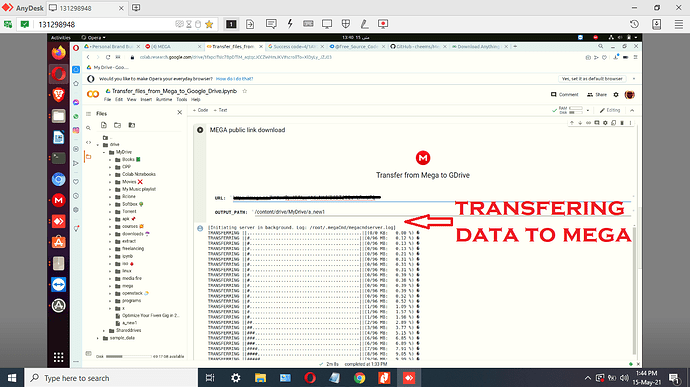Open cell settings from the cell toolbar gear

click(x=605, y=123)
